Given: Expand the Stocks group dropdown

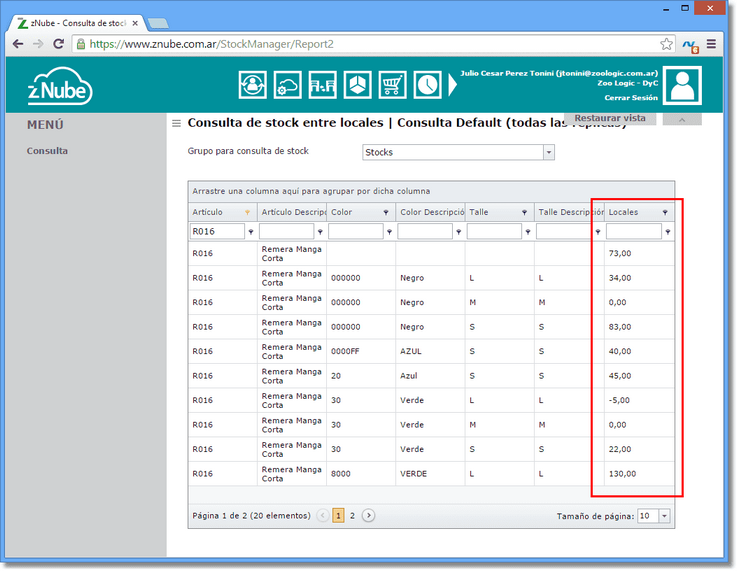Looking at the screenshot, I should pos(549,152).
